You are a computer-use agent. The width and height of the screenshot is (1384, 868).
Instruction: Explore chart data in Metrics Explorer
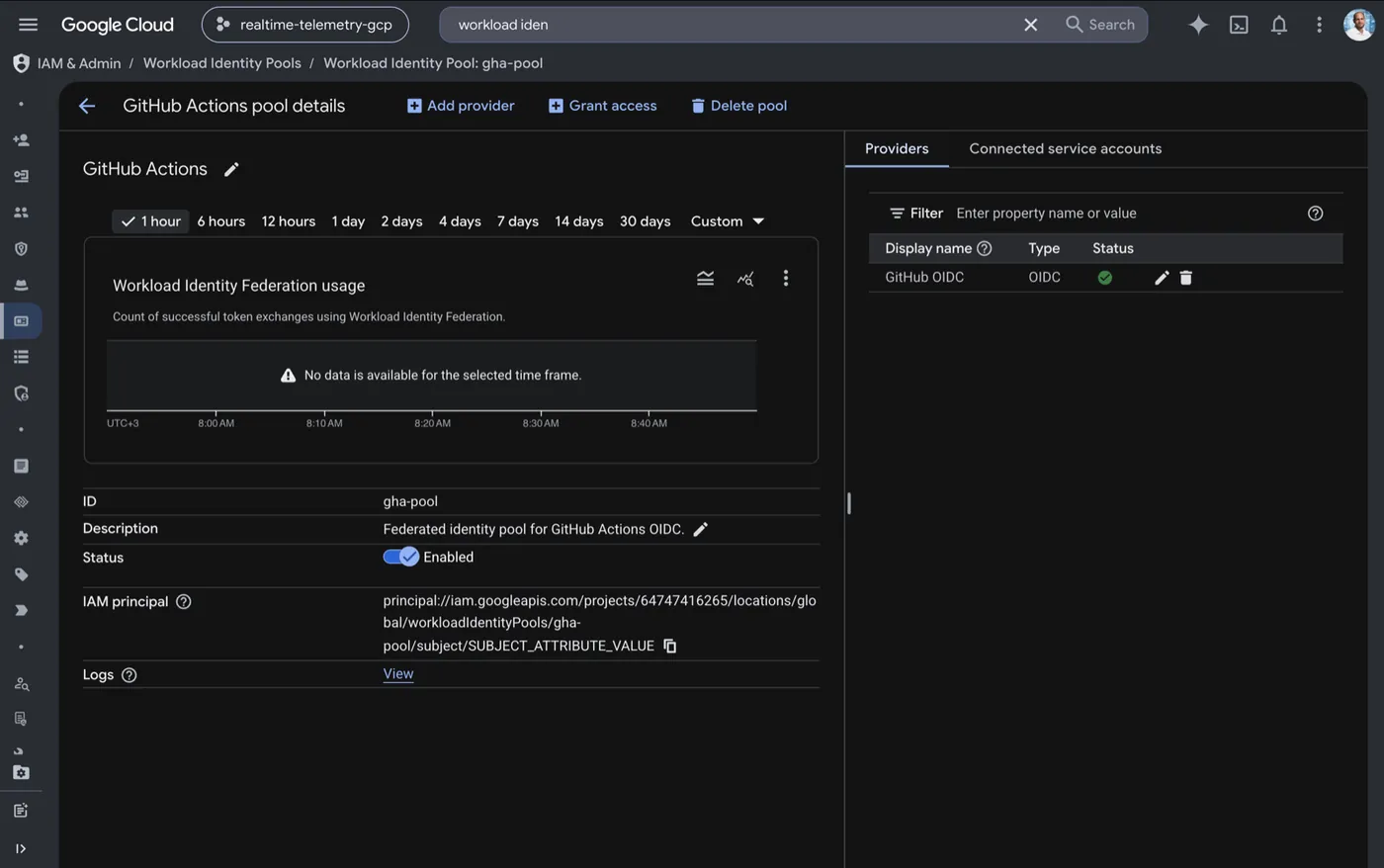point(745,279)
